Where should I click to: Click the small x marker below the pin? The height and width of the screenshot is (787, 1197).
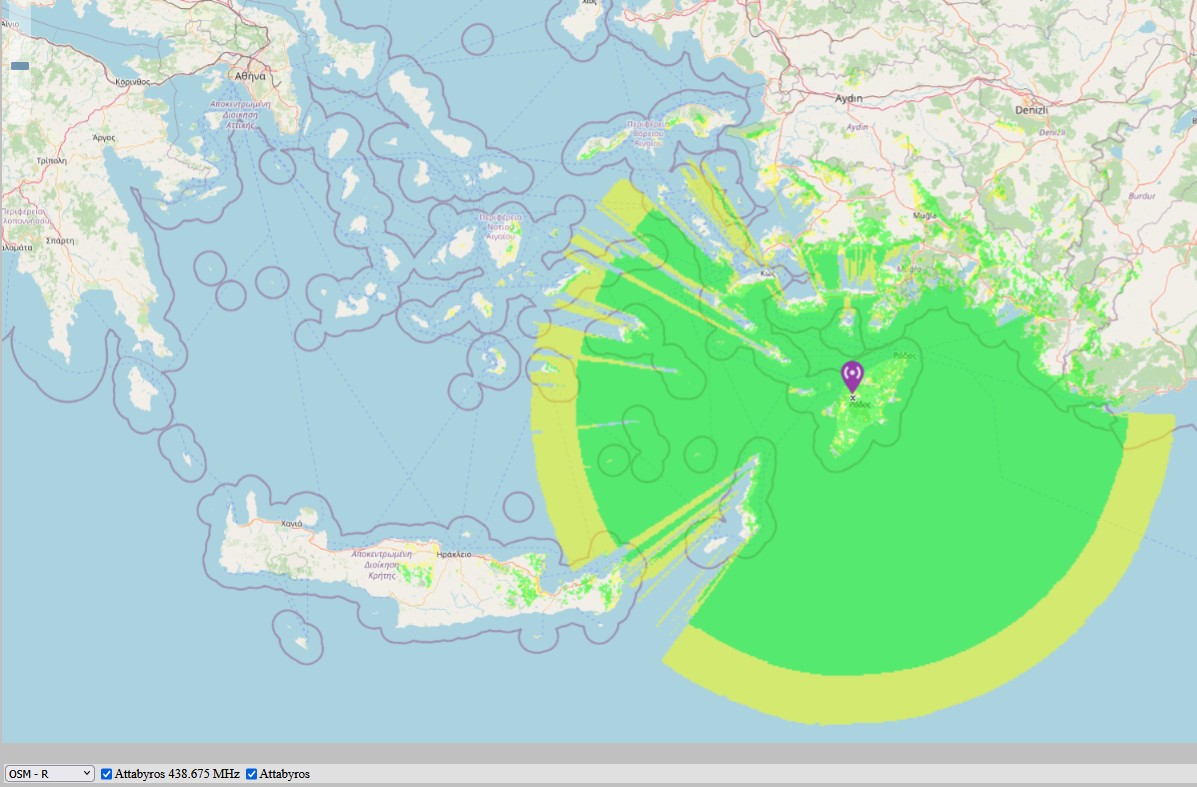tap(853, 398)
